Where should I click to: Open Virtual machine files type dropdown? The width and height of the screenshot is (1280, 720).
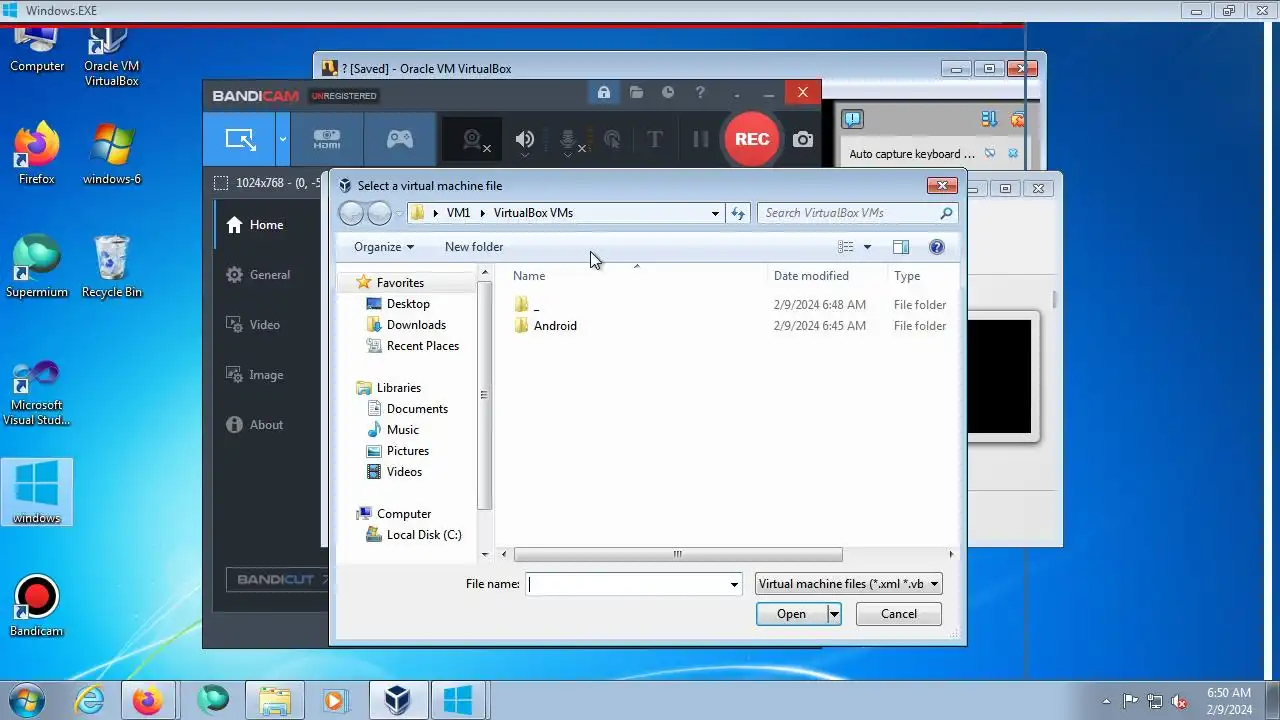click(848, 584)
